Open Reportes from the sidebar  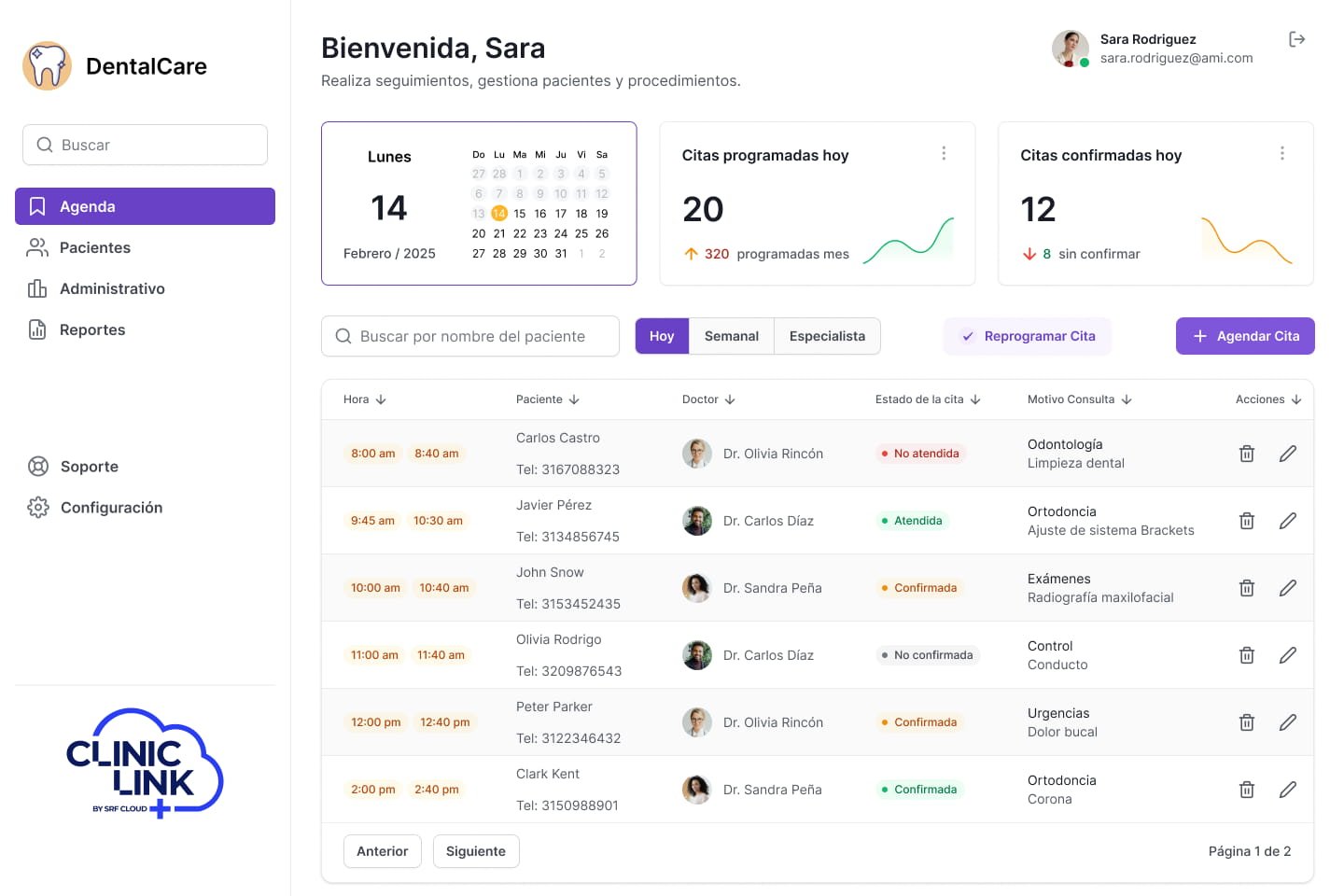click(91, 329)
